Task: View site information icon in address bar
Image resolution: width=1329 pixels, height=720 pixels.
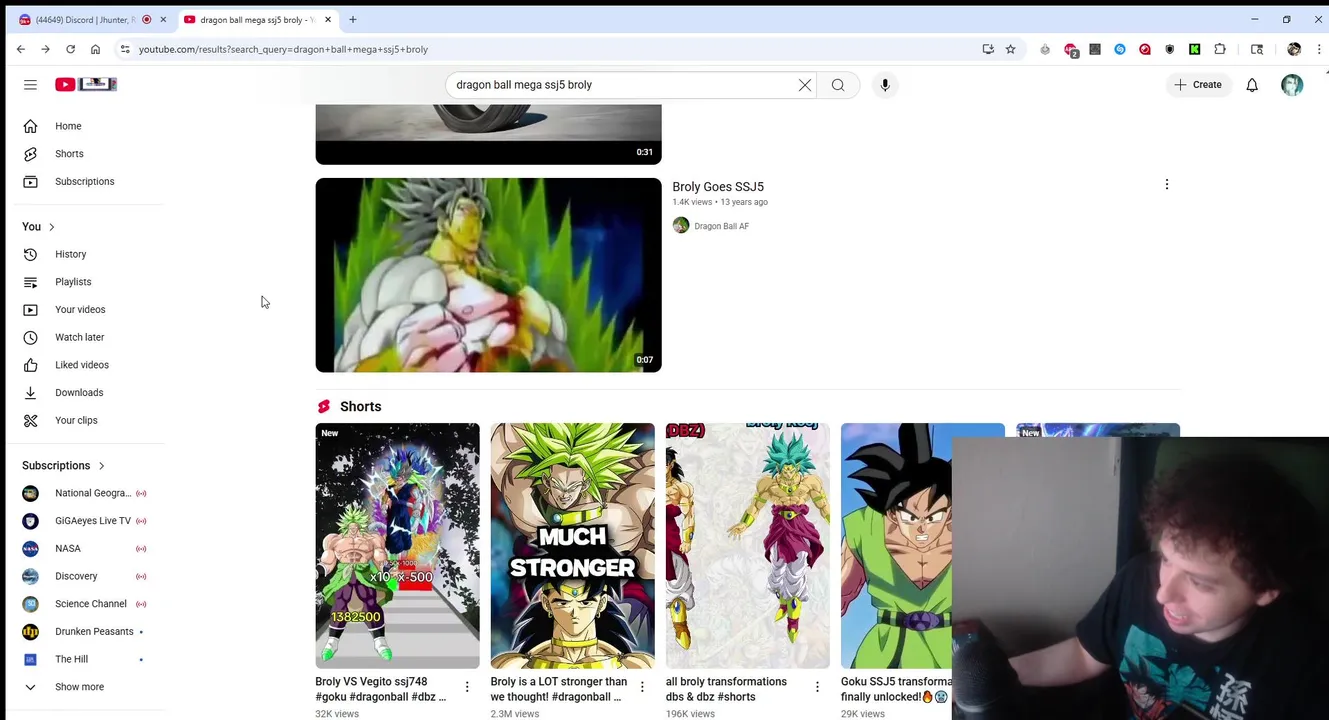Action: [x=125, y=49]
